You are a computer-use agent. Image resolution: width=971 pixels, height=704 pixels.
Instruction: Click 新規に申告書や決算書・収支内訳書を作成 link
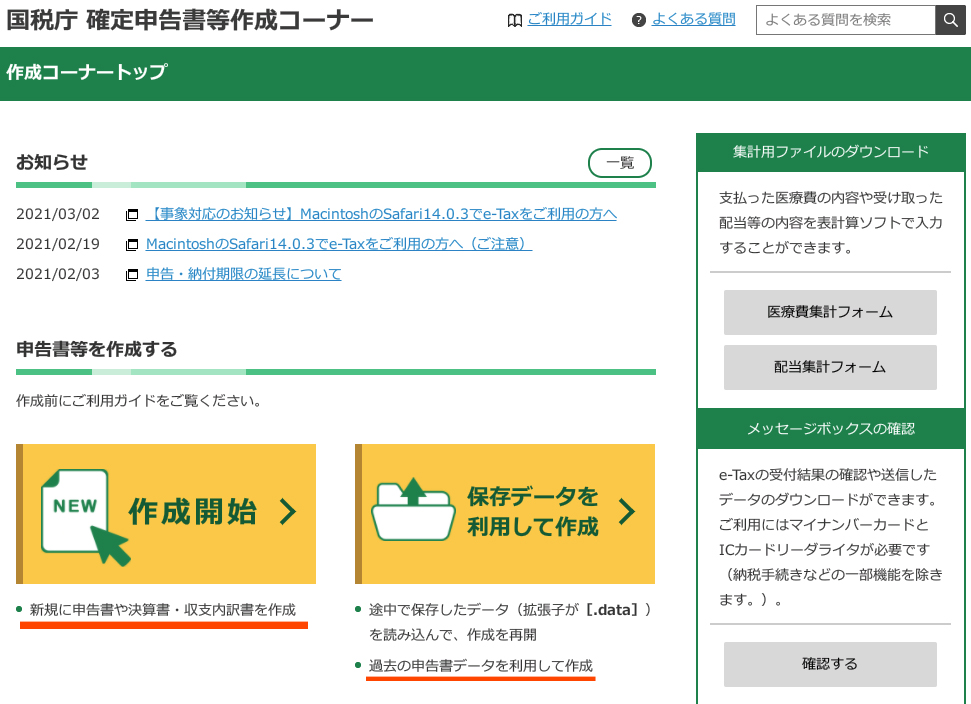[160, 606]
